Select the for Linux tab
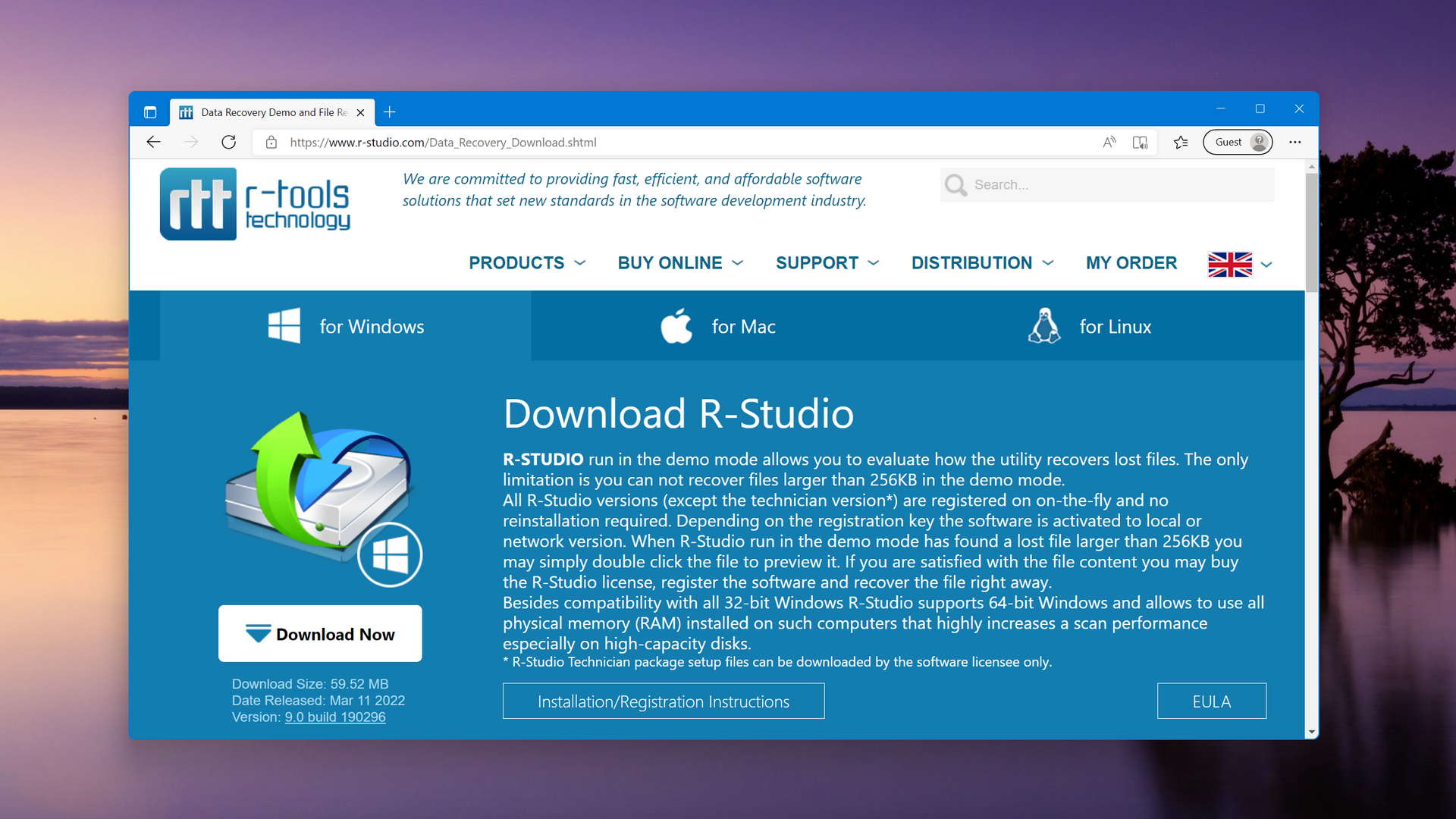1456x819 pixels. coord(1089,326)
